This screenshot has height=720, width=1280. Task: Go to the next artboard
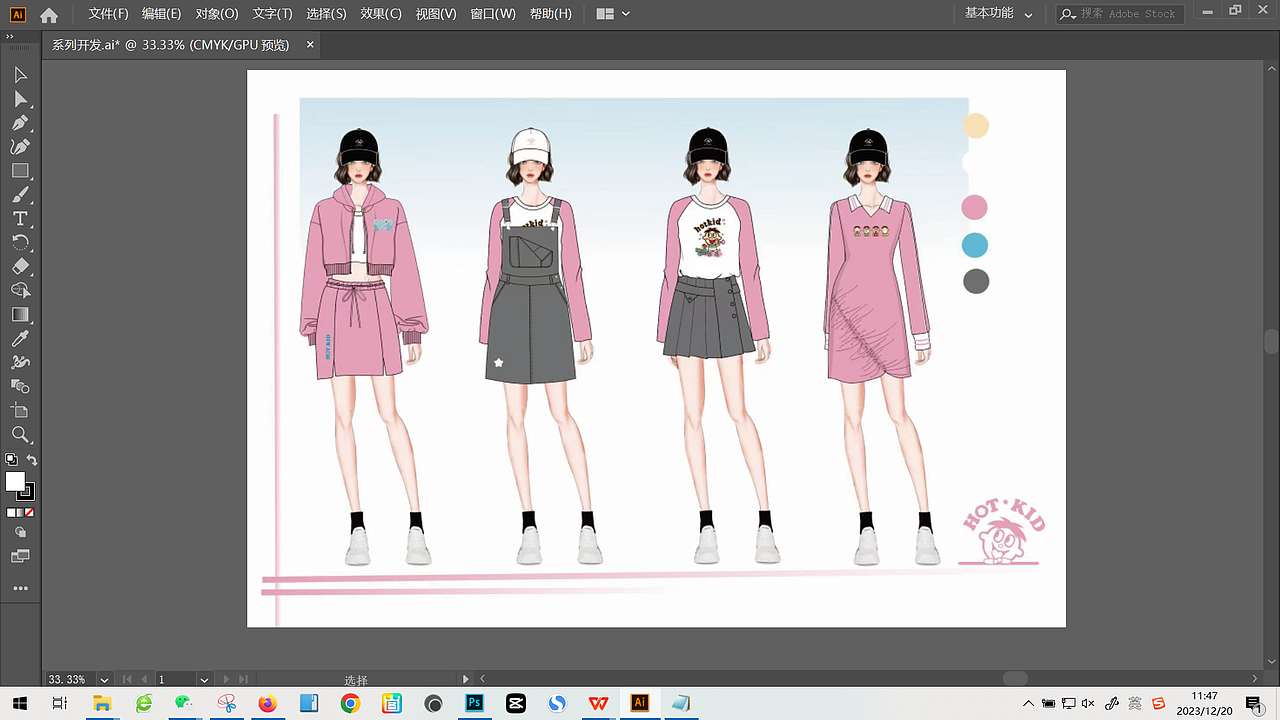point(226,679)
